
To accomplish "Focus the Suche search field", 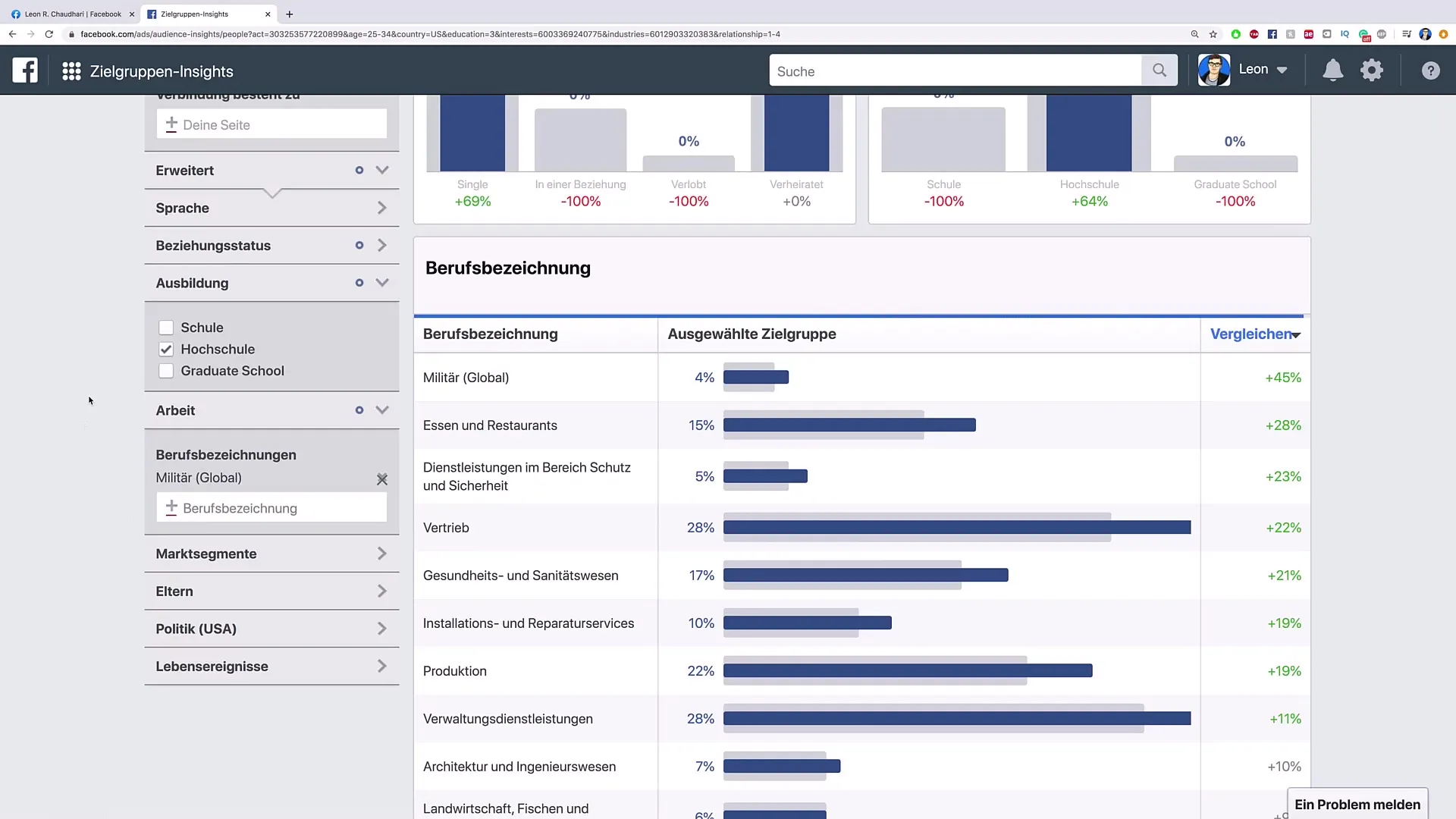I will coord(955,71).
